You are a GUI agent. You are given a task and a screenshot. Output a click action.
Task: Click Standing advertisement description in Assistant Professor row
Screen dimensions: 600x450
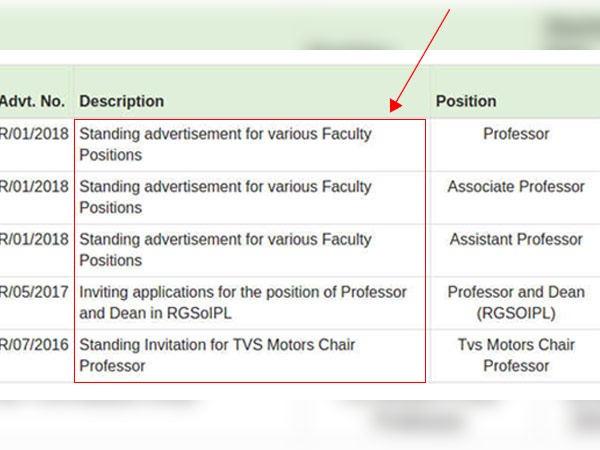pyautogui.click(x=225, y=250)
